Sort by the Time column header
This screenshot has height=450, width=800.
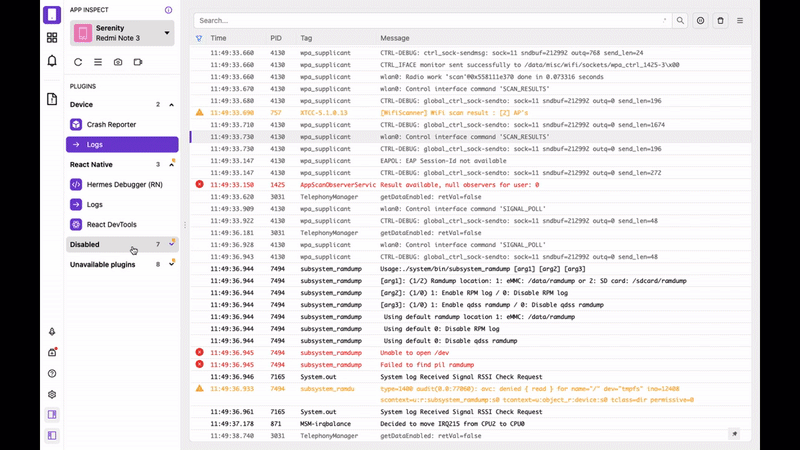click(x=218, y=38)
